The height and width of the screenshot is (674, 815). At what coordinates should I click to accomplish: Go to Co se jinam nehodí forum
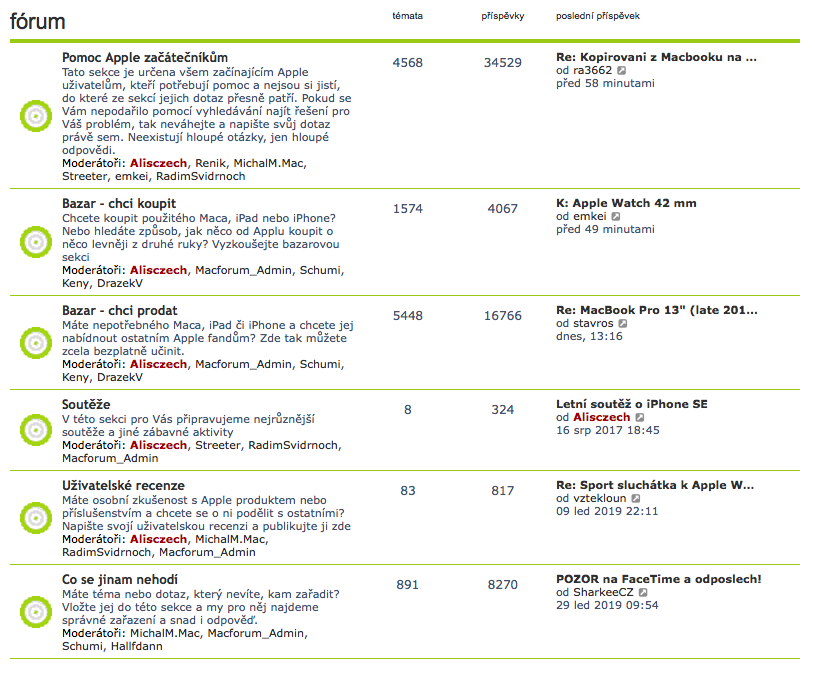(120, 580)
